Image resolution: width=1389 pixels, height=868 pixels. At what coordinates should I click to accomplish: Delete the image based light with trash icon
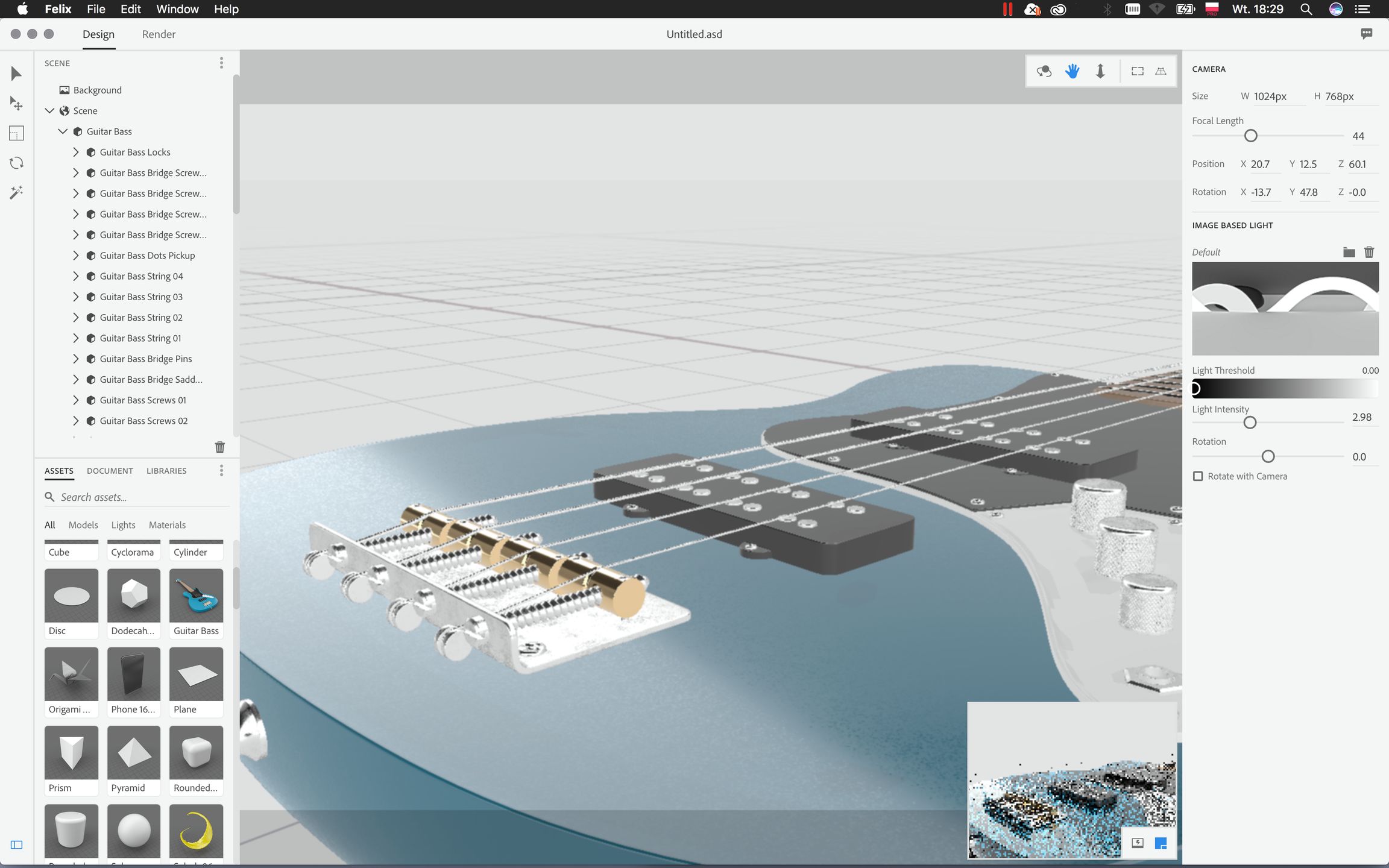point(1369,252)
